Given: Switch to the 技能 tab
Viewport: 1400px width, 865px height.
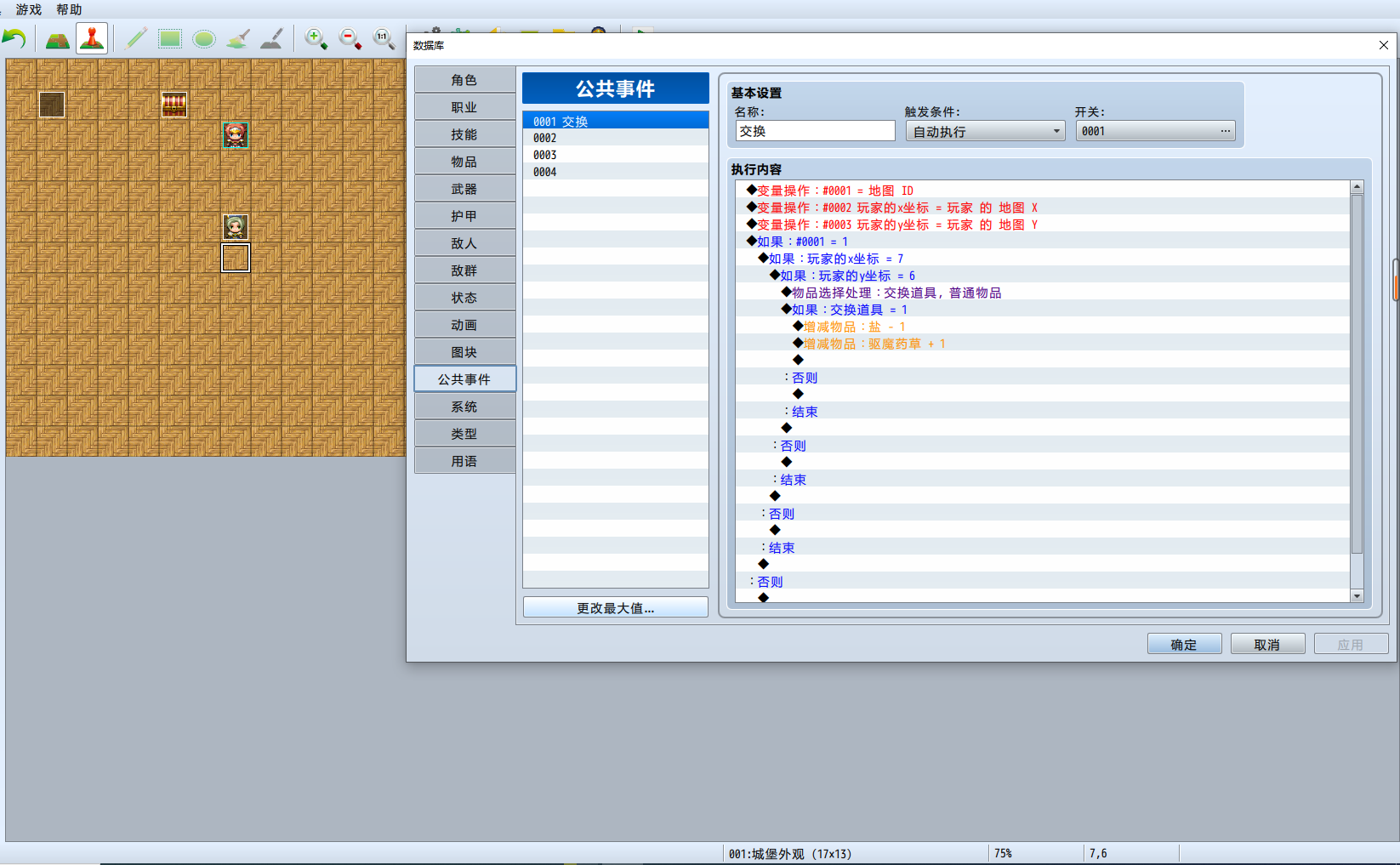Looking at the screenshot, I should click(x=464, y=134).
